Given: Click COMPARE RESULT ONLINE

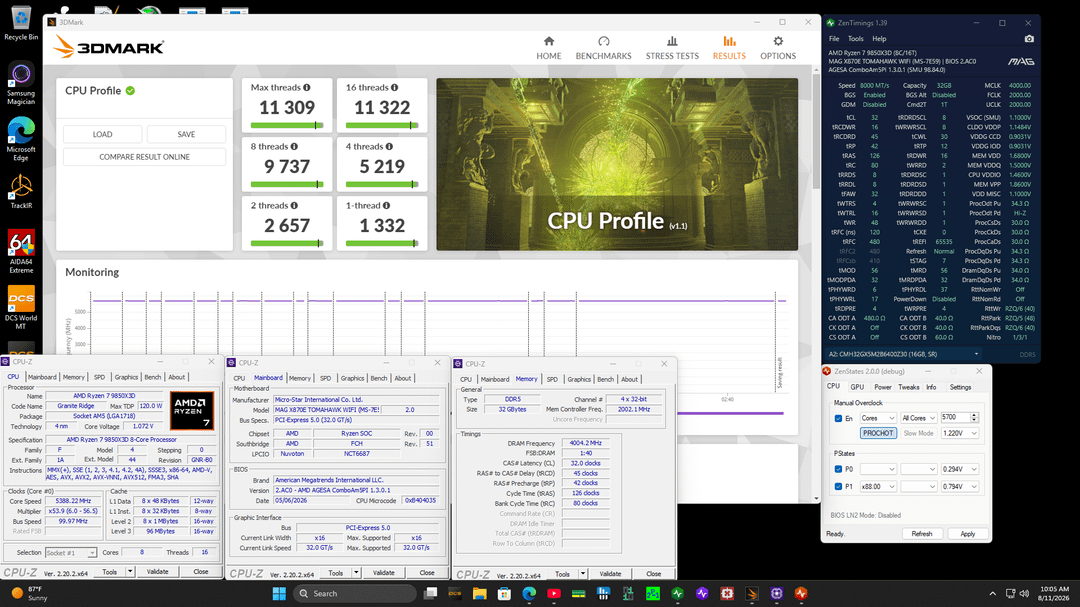Looking at the screenshot, I should (x=145, y=157).
